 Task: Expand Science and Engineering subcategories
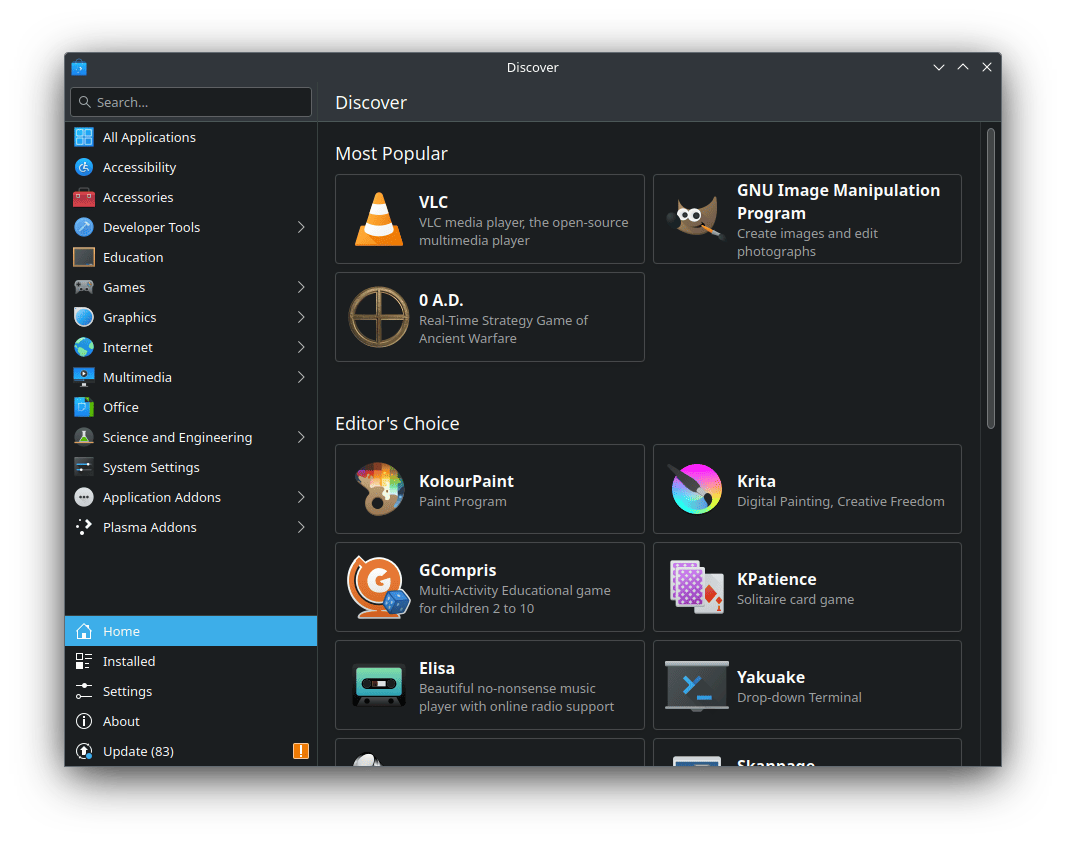(x=301, y=437)
